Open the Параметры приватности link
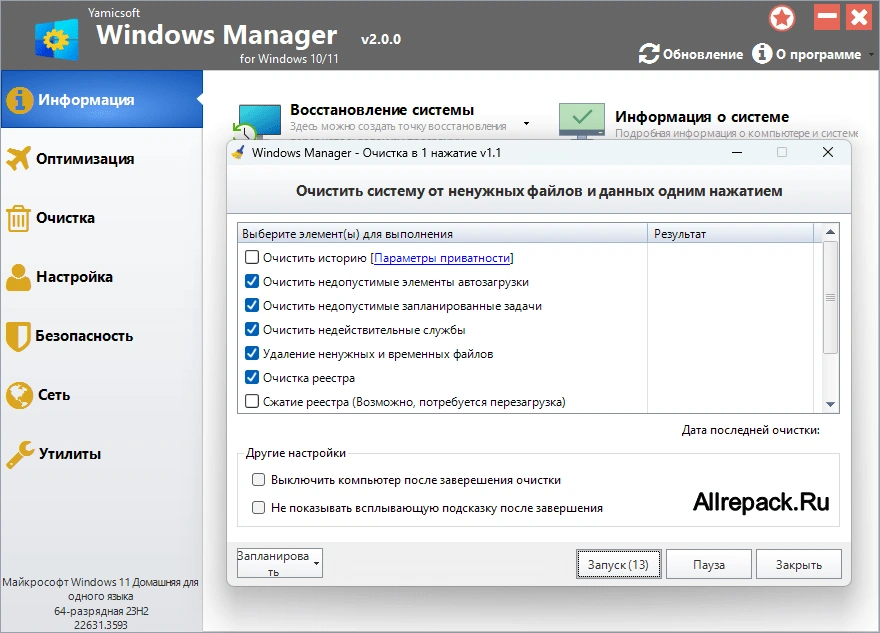880x633 pixels. [442, 258]
